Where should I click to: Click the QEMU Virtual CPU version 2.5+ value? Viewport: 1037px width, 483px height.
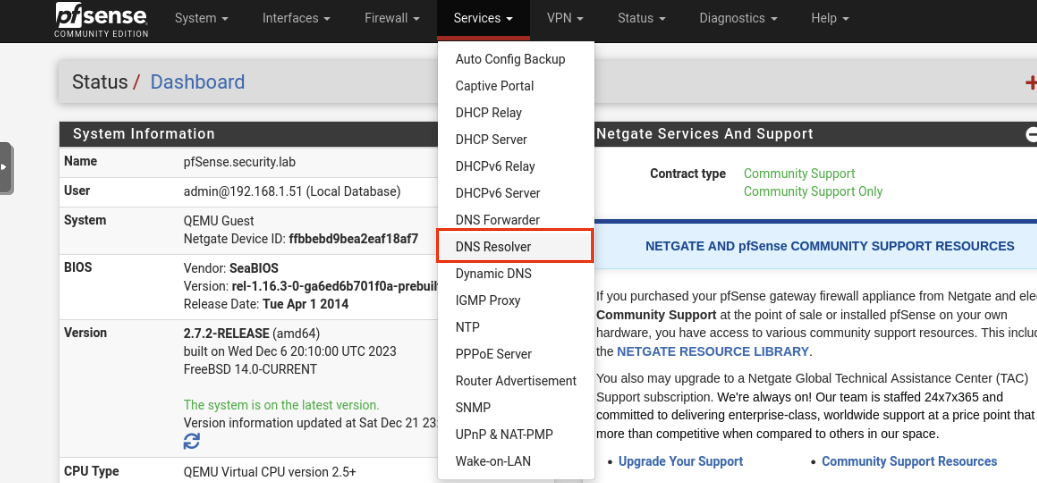point(270,472)
